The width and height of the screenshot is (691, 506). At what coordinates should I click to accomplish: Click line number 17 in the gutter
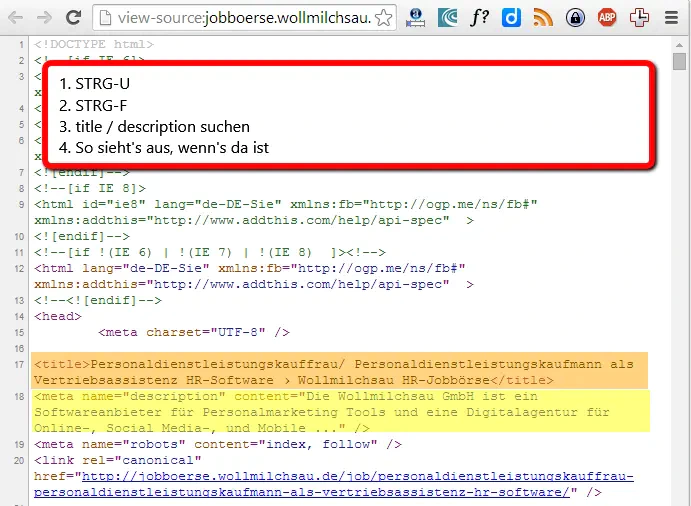tap(19, 365)
